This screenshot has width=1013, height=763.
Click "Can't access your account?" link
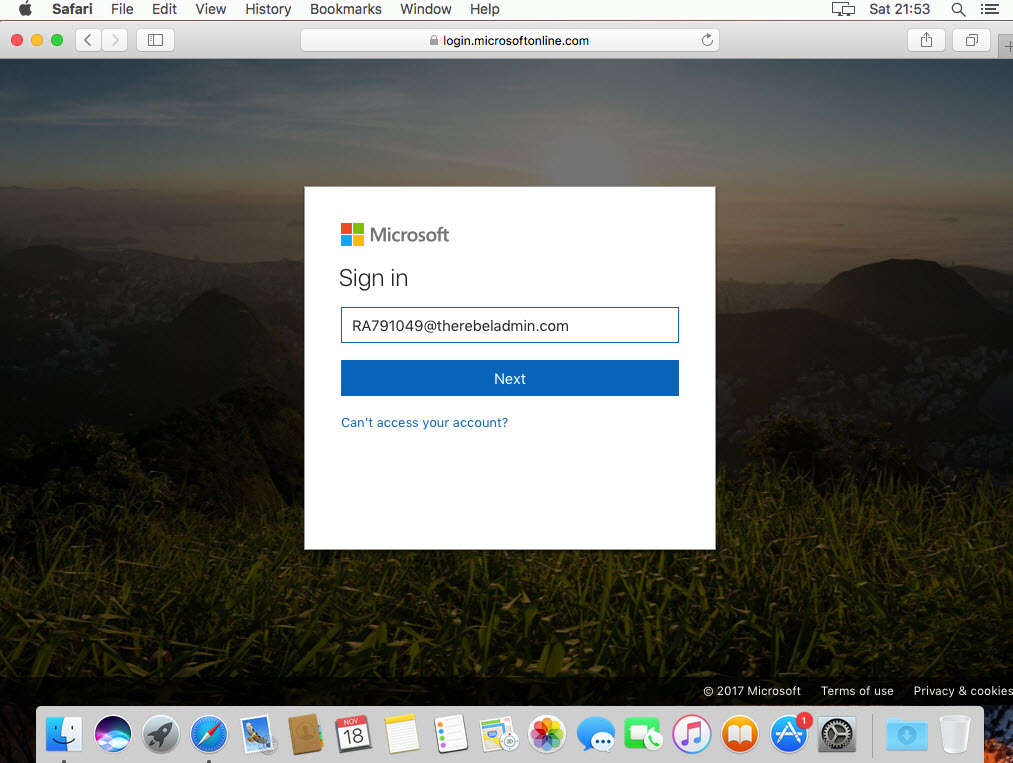point(424,423)
